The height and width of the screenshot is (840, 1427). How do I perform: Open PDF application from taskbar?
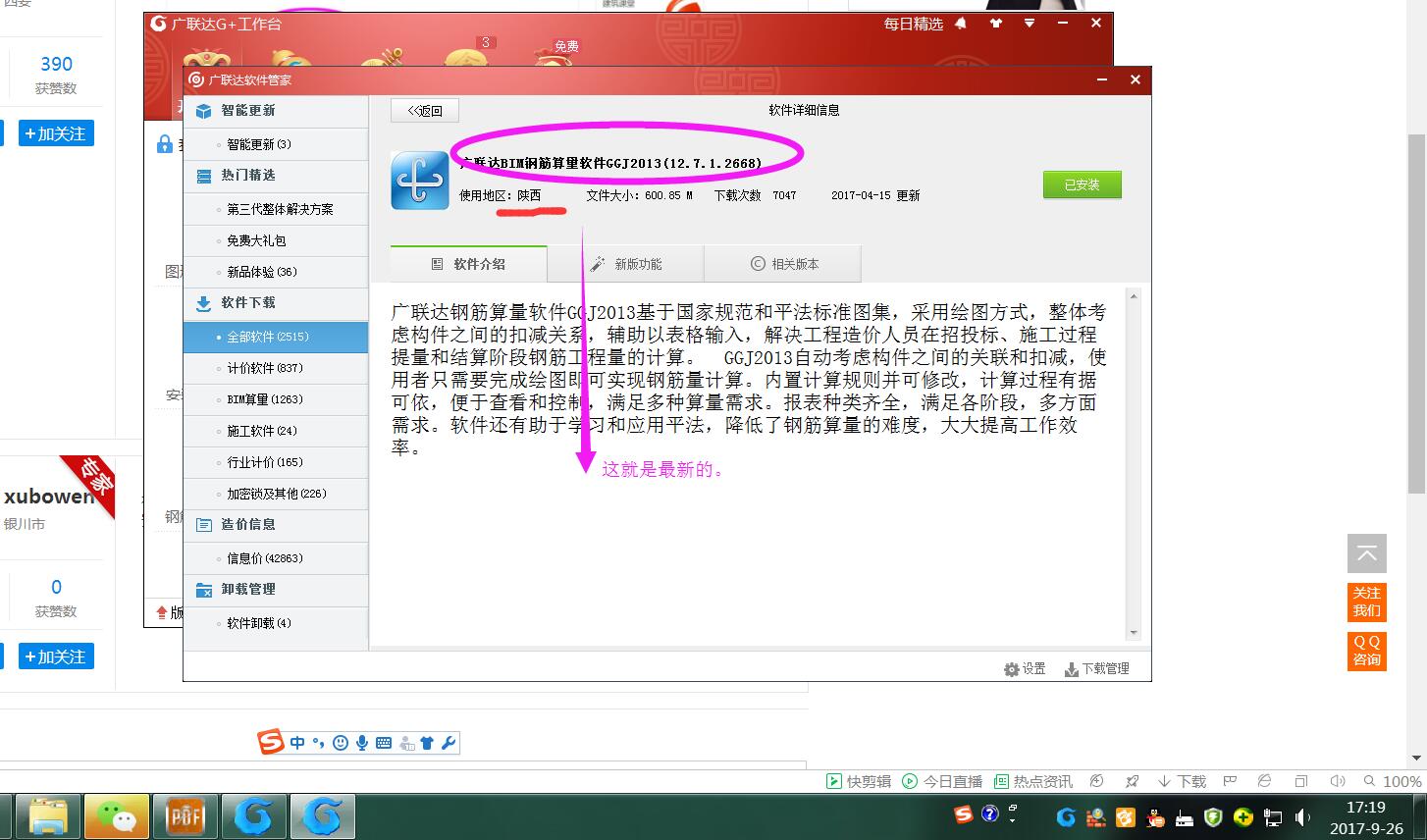[x=185, y=815]
